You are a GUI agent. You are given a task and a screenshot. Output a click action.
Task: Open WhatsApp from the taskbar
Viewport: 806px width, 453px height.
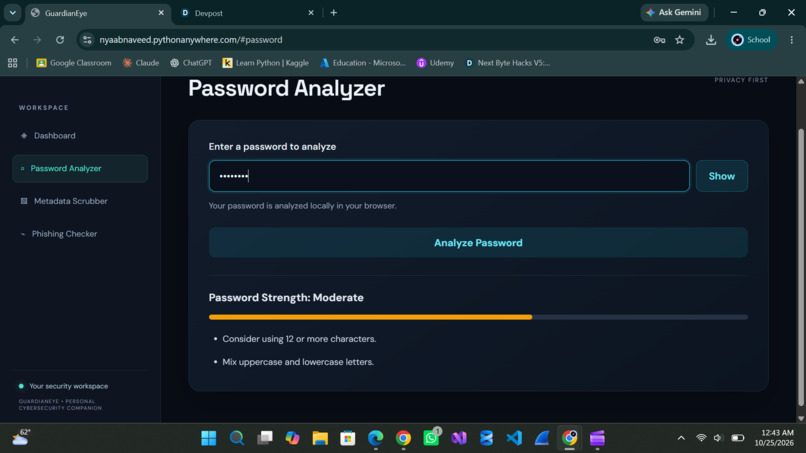[431, 438]
